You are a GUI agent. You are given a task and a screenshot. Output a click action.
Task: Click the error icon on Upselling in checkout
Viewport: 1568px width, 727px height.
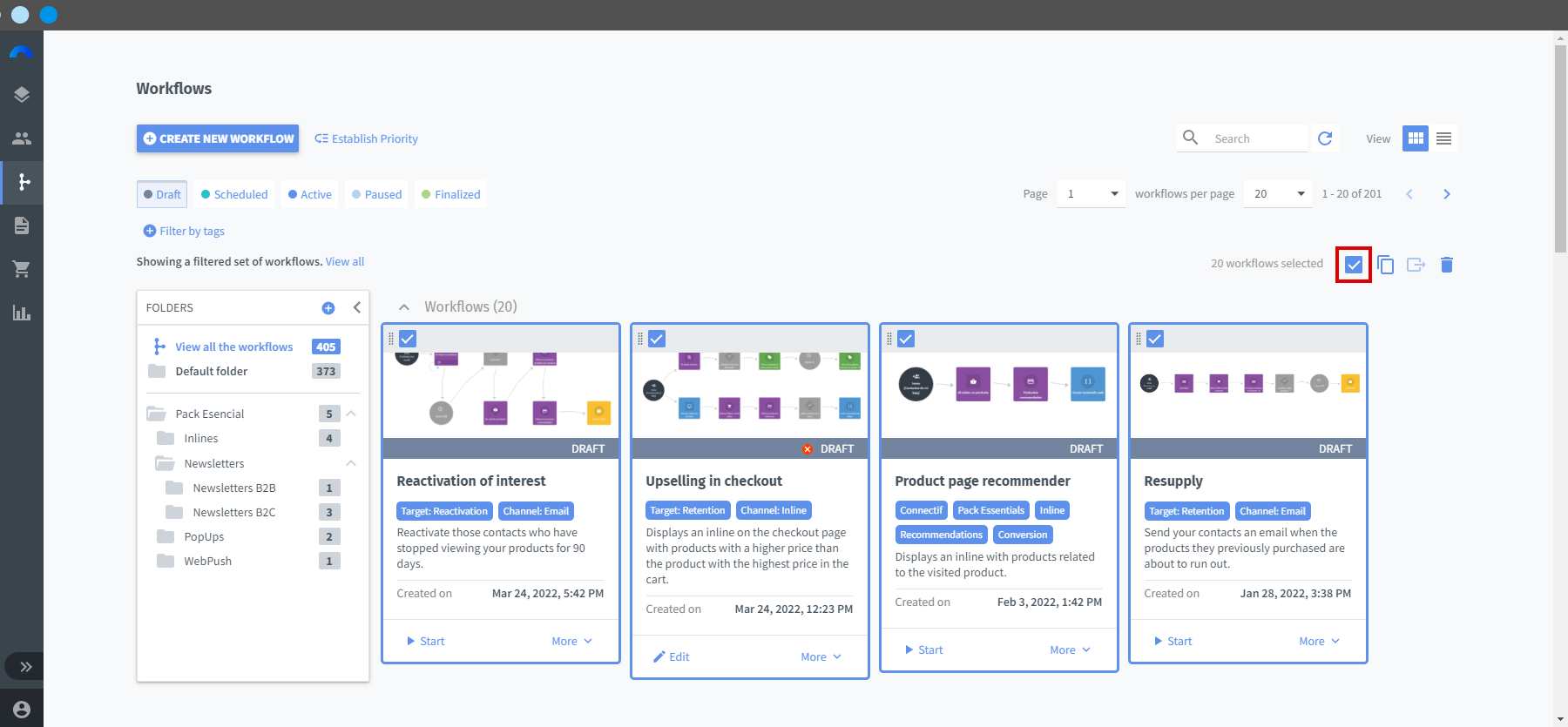point(808,448)
